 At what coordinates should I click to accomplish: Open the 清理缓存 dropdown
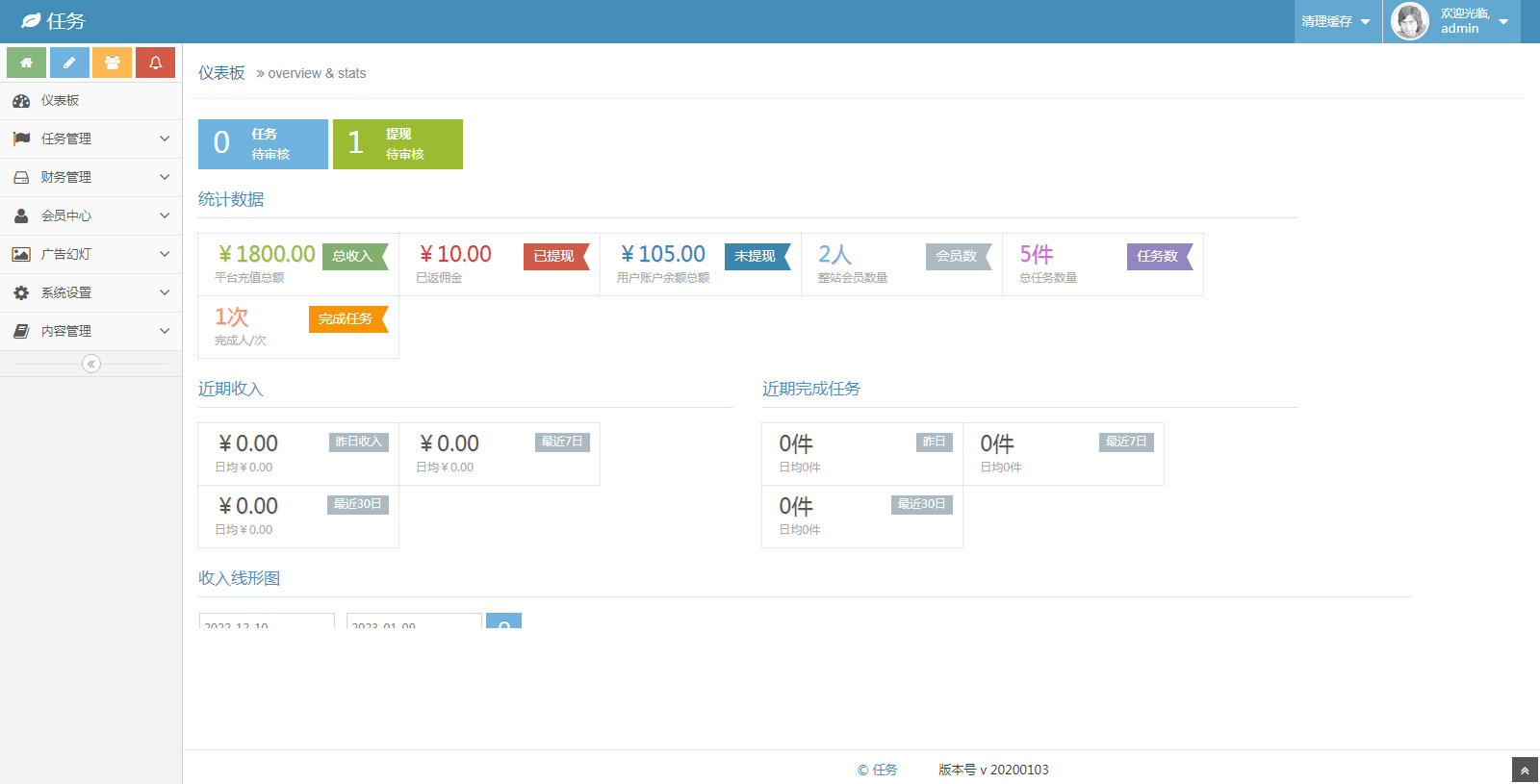click(x=1337, y=21)
